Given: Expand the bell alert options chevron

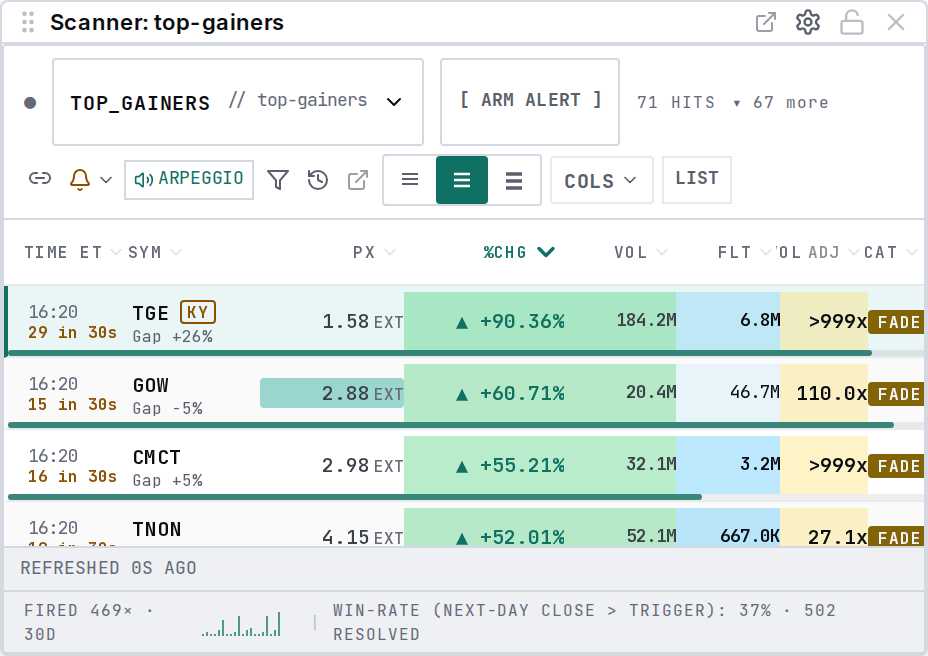Looking at the screenshot, I should tap(106, 179).
